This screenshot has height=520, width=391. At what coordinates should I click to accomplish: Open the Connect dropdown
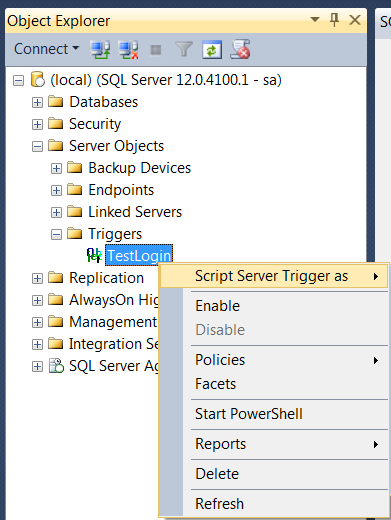coord(47,49)
